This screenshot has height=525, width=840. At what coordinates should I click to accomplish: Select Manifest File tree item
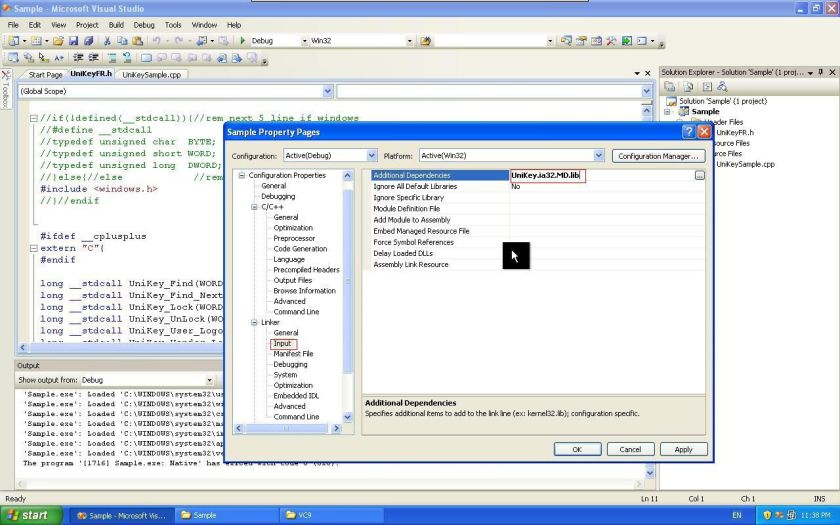[293, 354]
